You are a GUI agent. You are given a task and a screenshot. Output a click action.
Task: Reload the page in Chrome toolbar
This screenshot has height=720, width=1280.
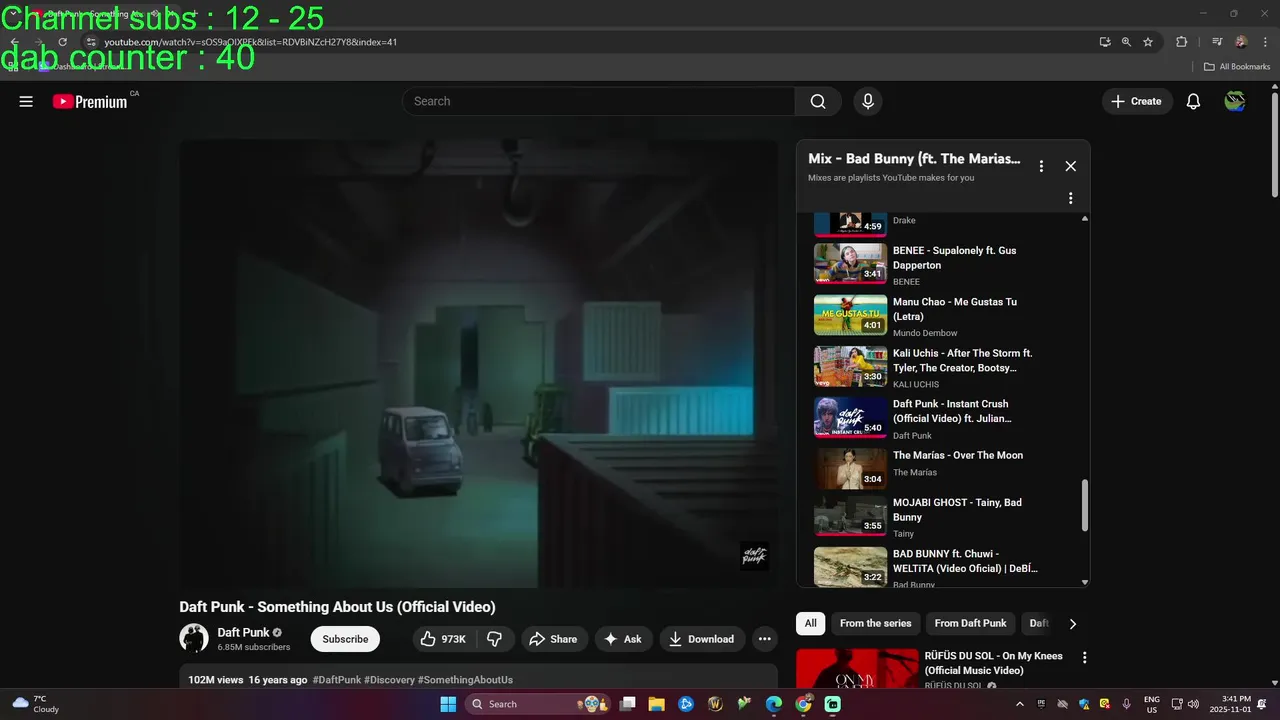(62, 42)
